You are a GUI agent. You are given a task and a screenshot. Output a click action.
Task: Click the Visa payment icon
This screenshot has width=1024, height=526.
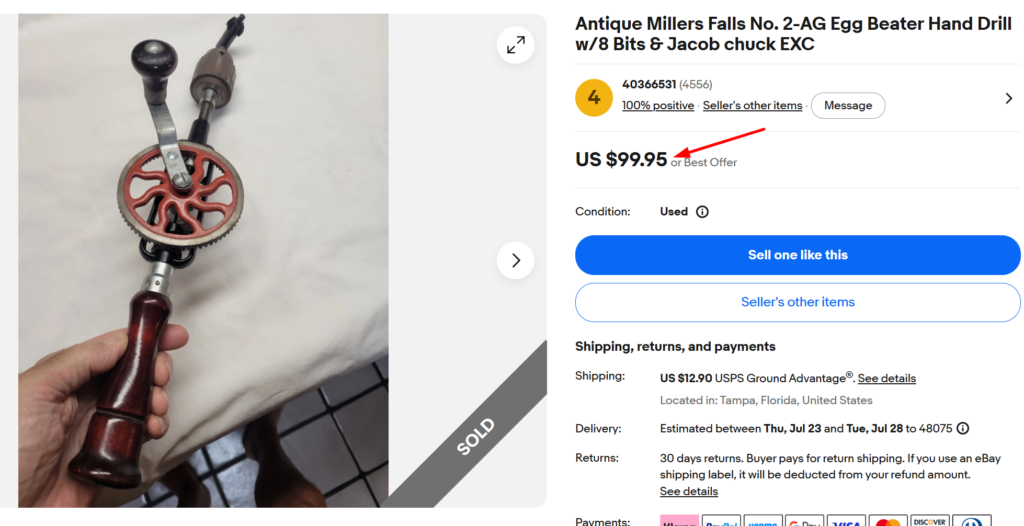[846, 521]
